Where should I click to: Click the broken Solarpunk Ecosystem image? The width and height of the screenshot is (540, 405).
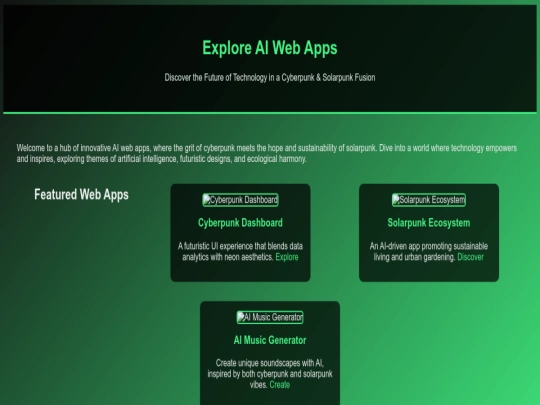[429, 200]
